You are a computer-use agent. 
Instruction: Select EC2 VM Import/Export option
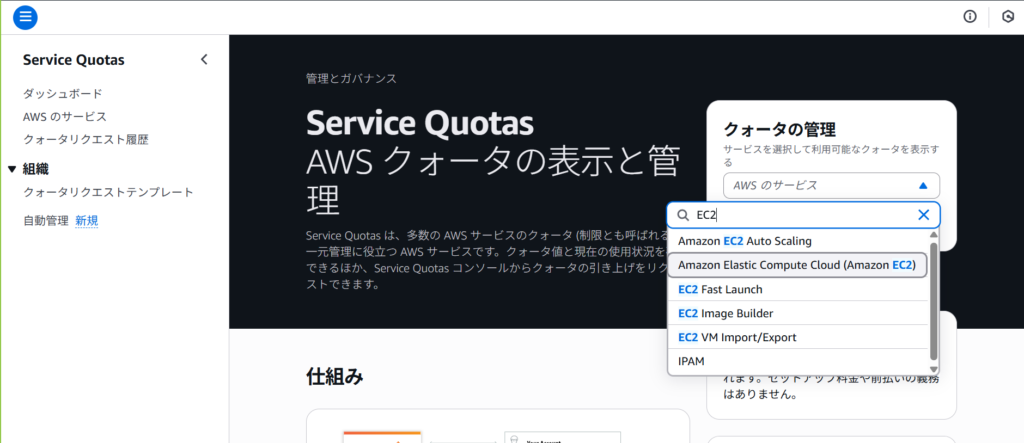(x=737, y=337)
